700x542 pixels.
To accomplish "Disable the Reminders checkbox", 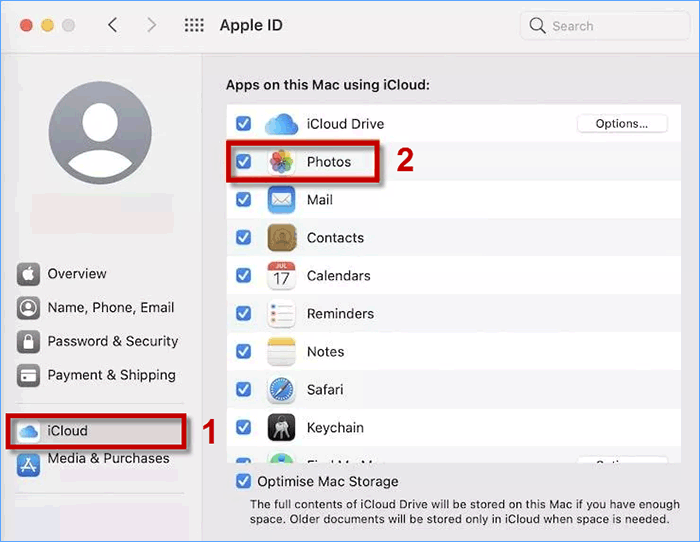I will tap(243, 313).
